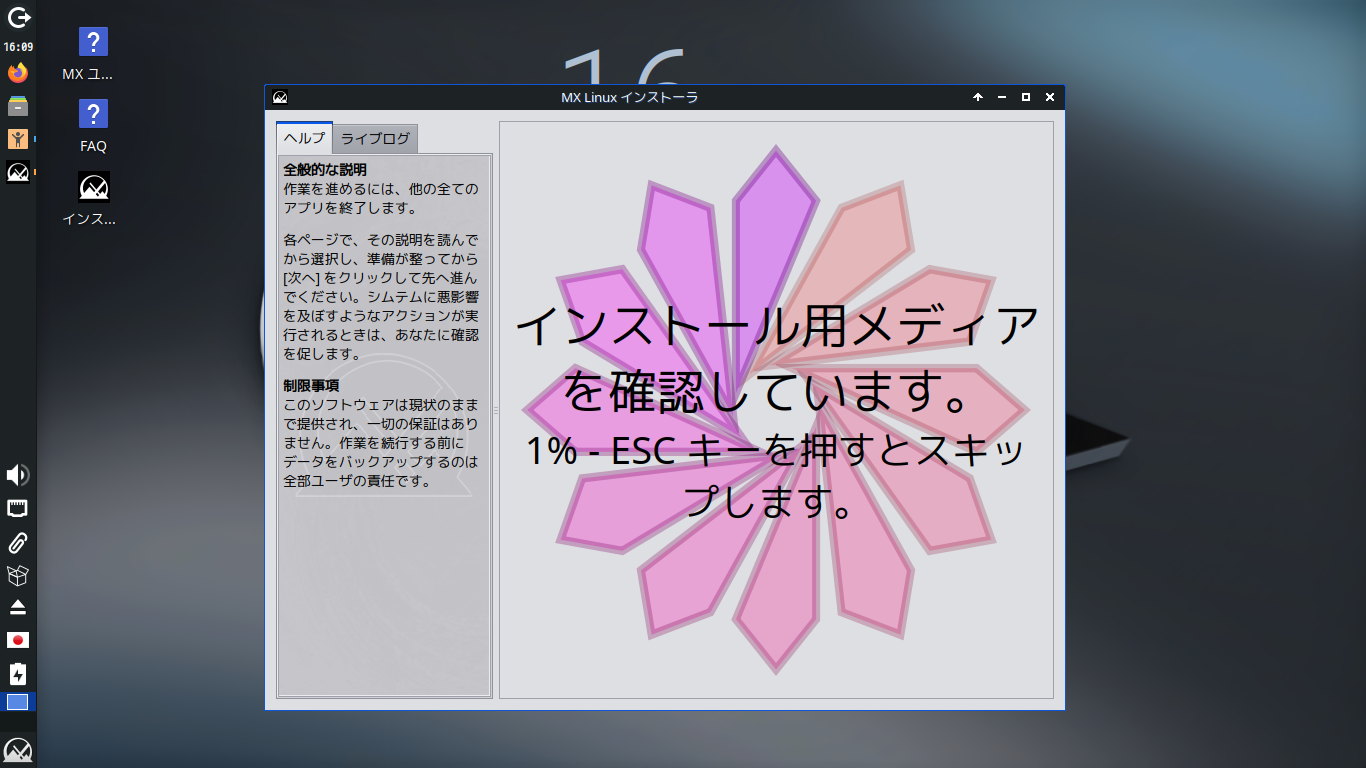The image size is (1366, 768).
Task: Click the workspace pager in the panel
Action: tap(18, 702)
